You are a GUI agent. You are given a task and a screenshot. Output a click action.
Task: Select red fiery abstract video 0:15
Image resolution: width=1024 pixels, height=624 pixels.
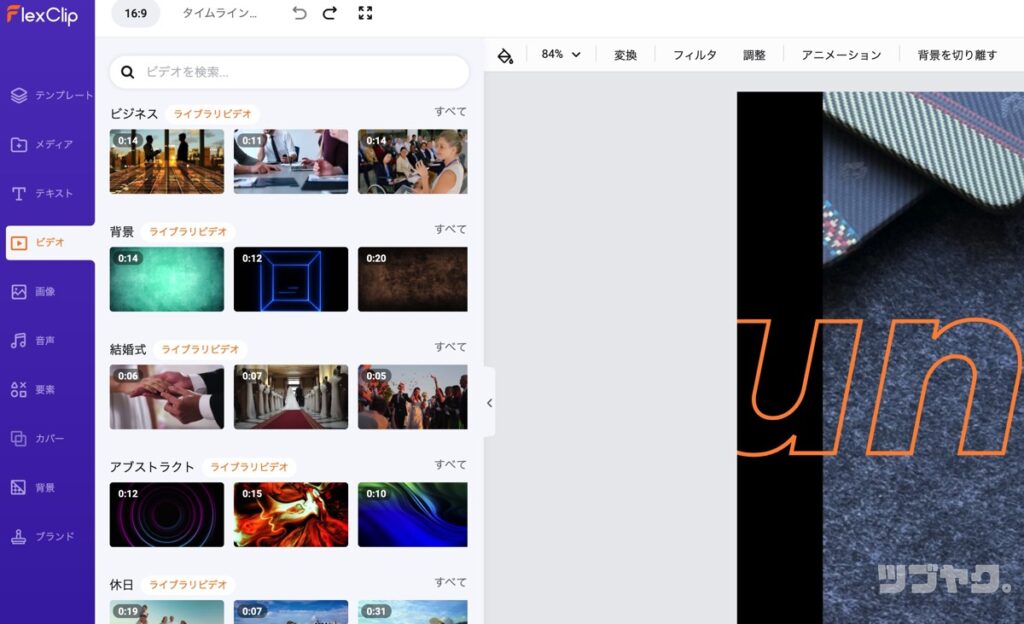pos(291,514)
